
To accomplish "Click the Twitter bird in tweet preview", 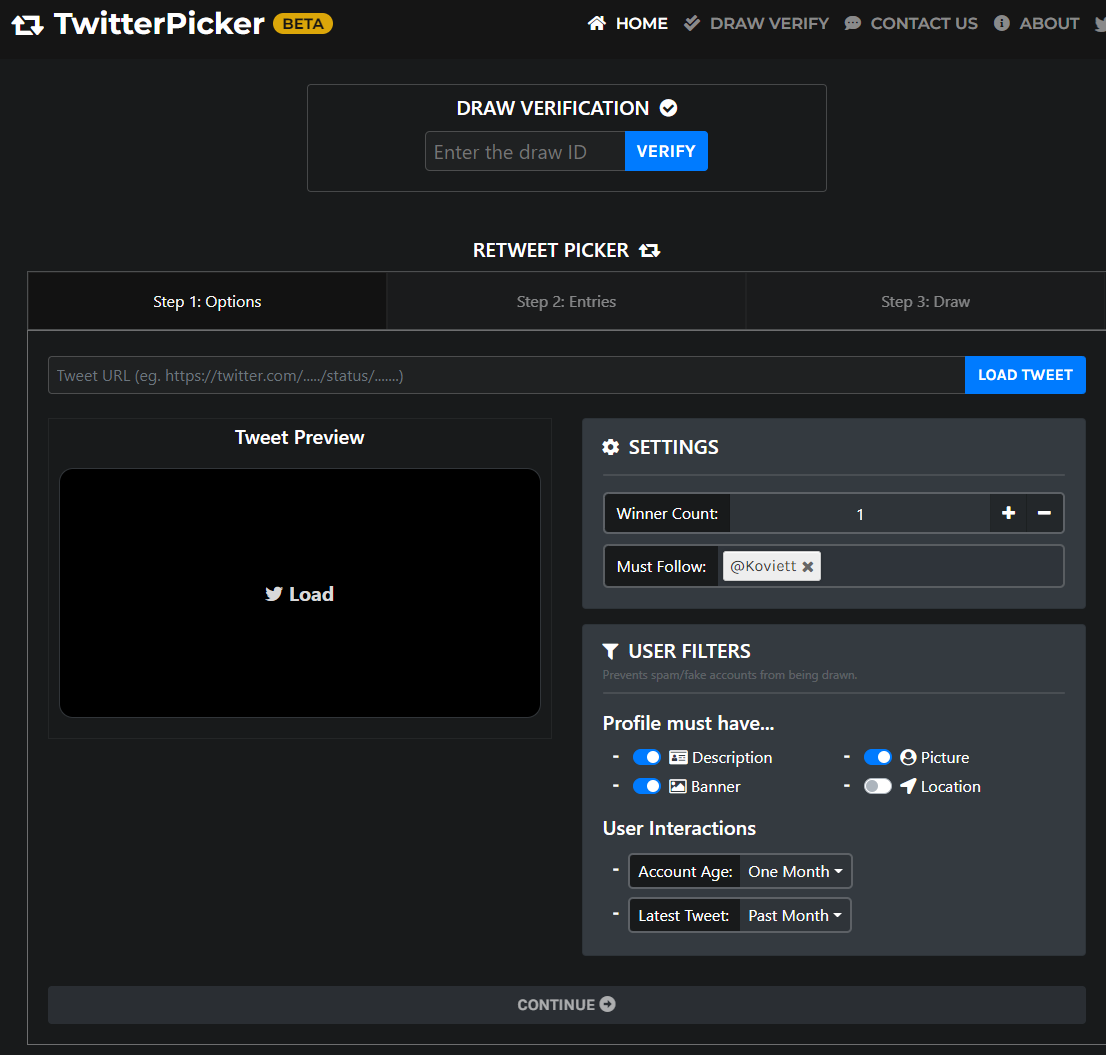I will point(274,594).
